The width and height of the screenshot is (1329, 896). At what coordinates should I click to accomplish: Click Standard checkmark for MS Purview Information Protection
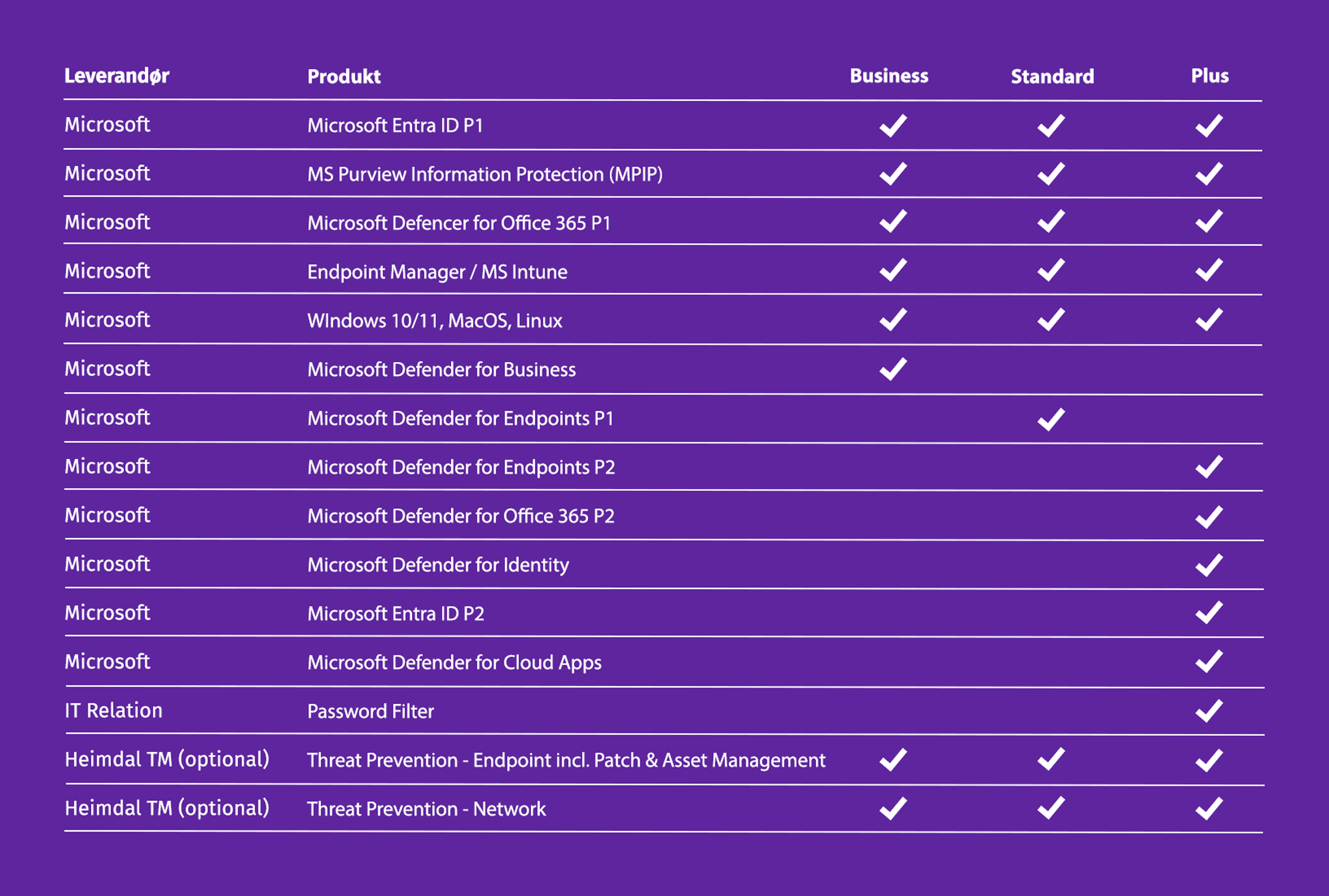1051,174
